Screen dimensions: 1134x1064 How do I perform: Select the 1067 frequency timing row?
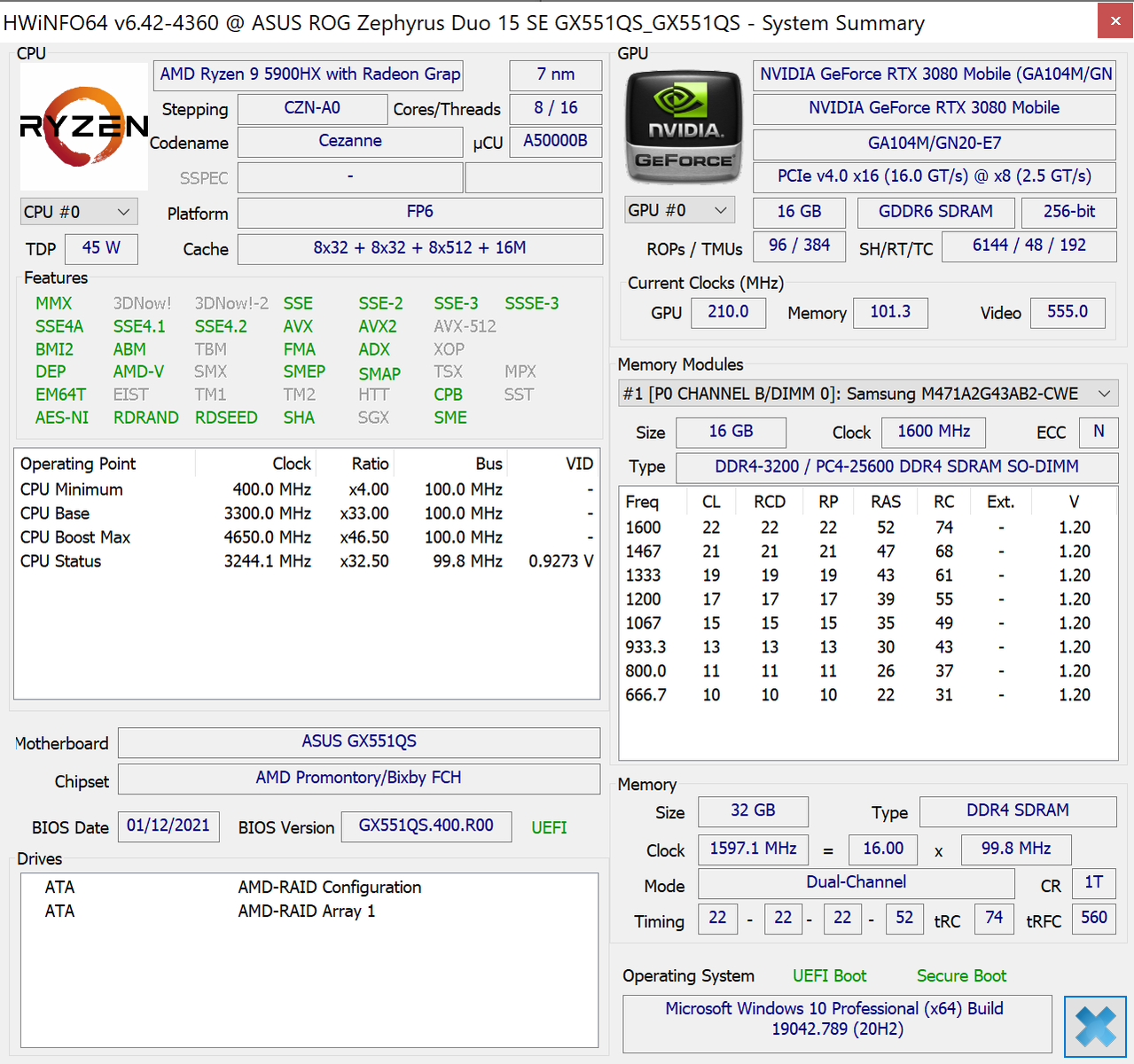(868, 623)
